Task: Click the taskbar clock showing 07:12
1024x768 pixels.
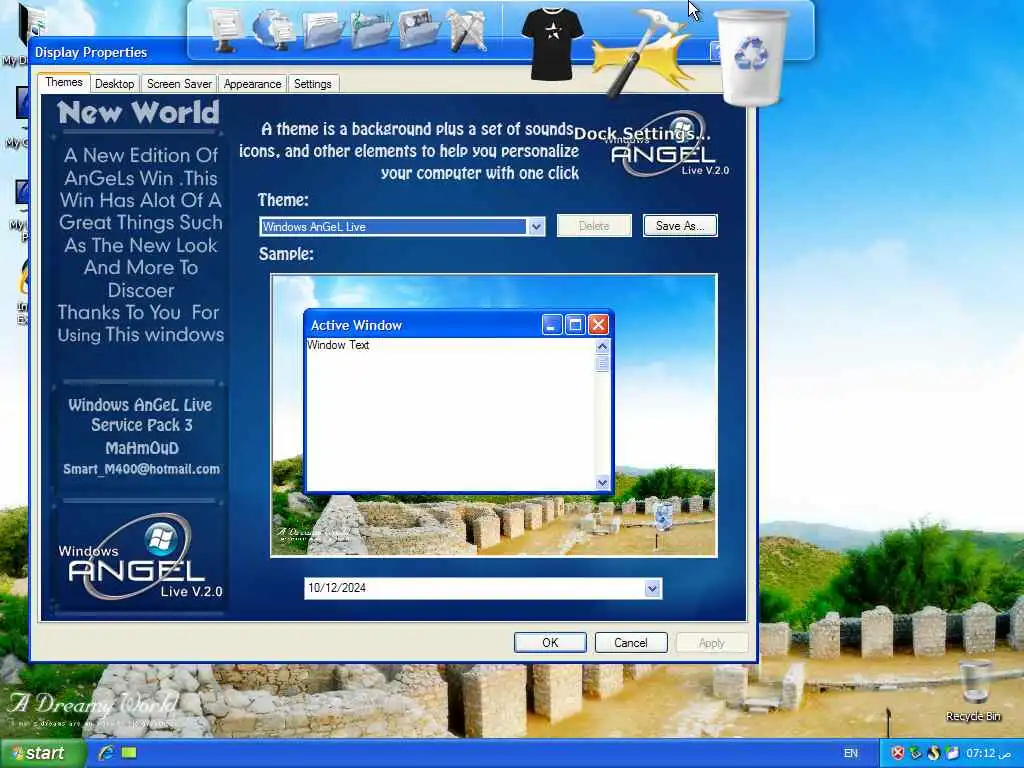Action: coord(988,753)
